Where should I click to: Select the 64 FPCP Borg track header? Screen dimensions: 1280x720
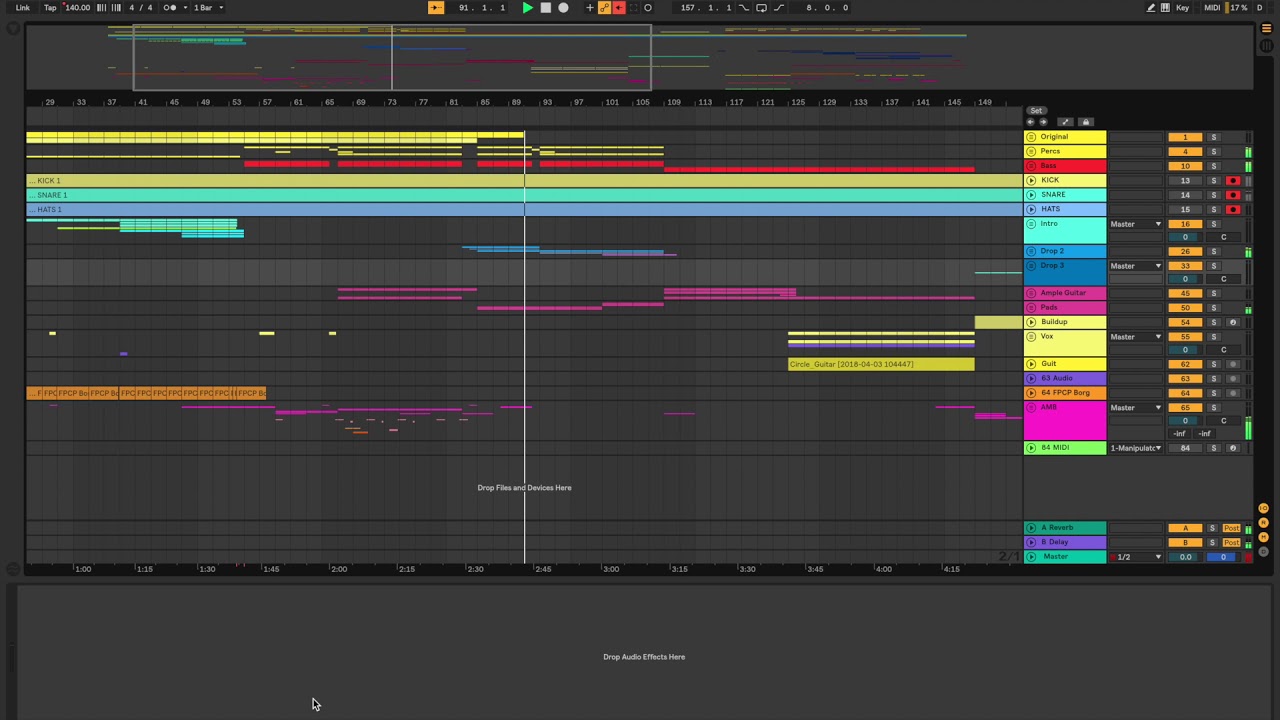(x=1066, y=393)
